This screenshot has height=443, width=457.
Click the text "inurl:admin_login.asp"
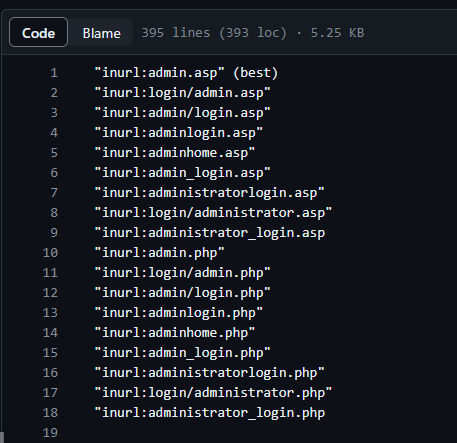coord(182,173)
